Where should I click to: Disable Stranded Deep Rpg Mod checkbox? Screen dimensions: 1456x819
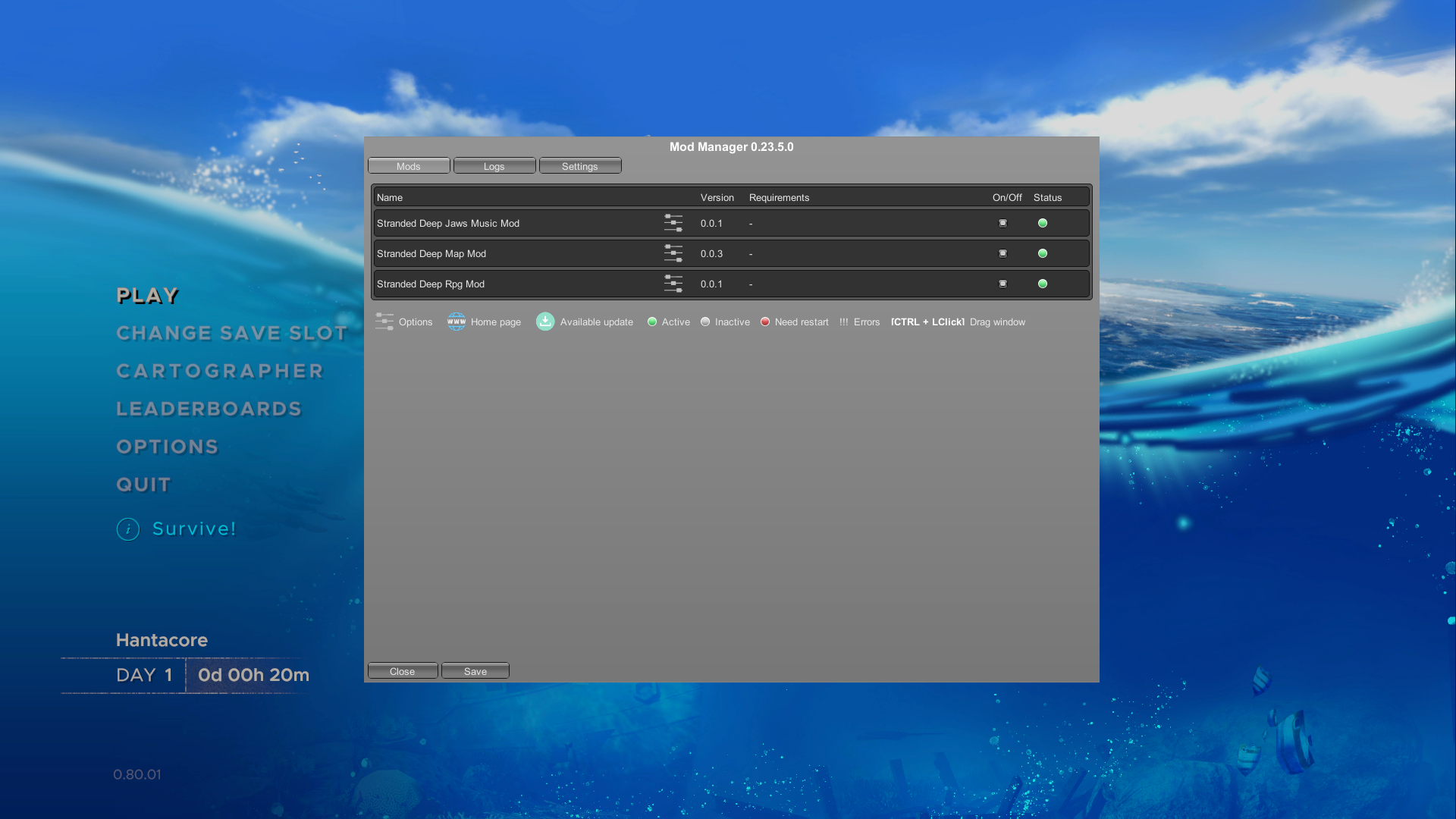tap(1003, 284)
